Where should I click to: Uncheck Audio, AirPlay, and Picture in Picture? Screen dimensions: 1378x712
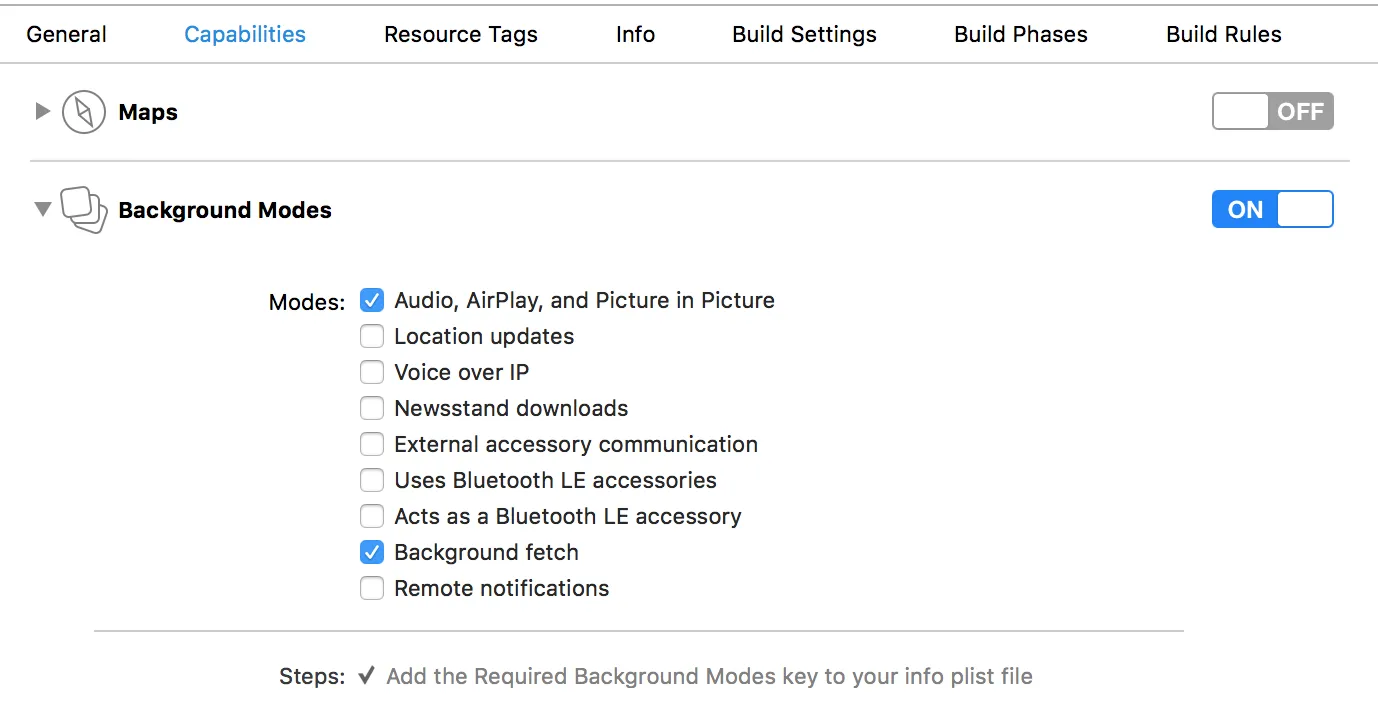[372, 300]
